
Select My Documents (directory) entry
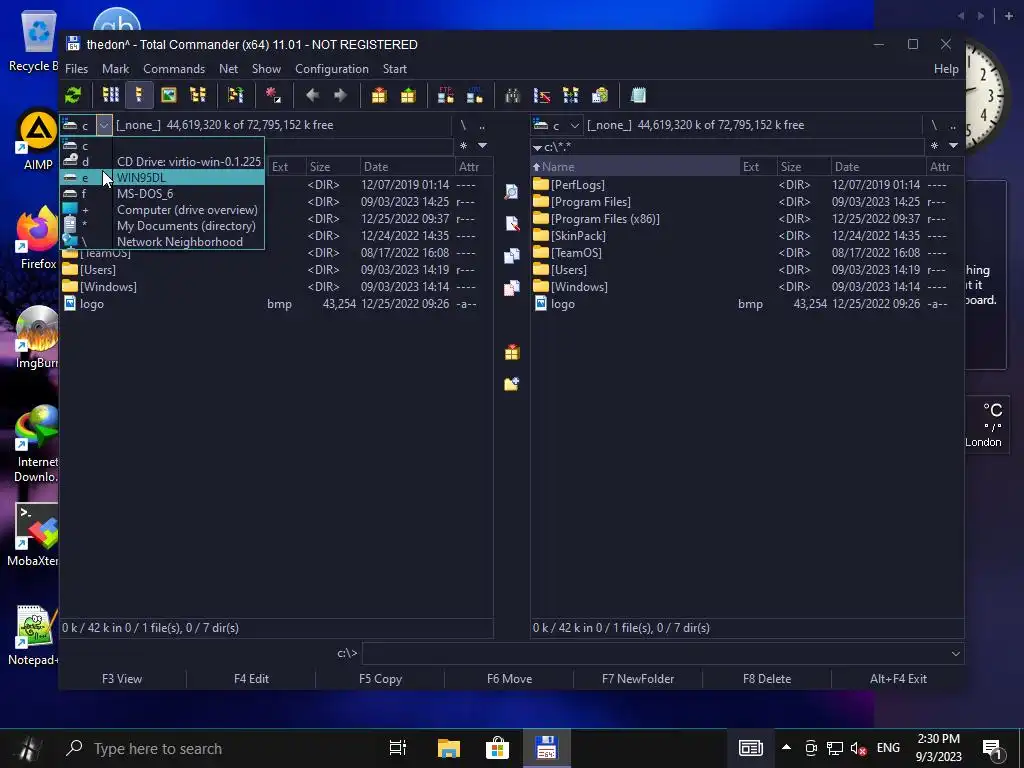[x=162, y=225]
